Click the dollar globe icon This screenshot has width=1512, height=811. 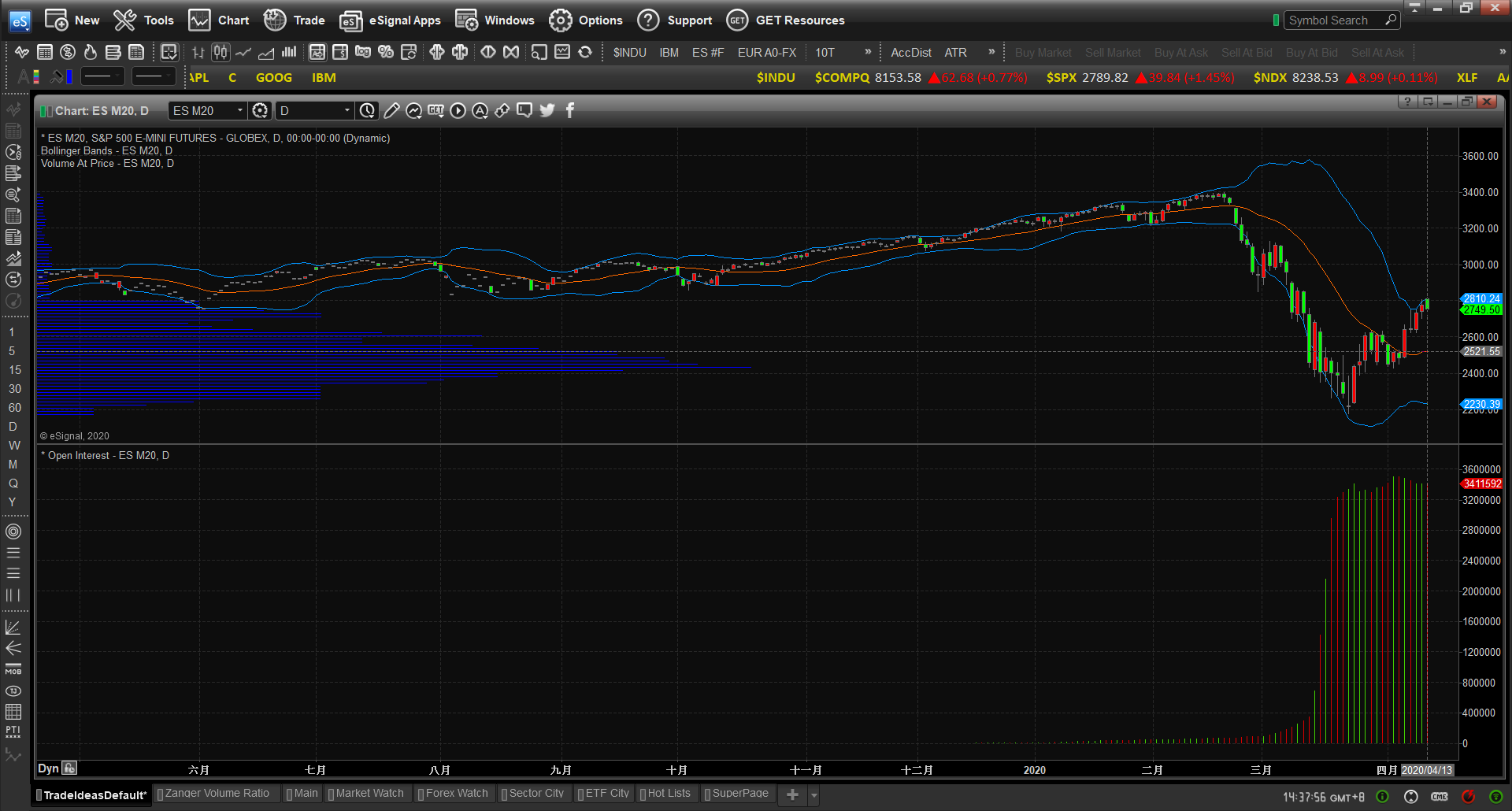click(x=68, y=52)
